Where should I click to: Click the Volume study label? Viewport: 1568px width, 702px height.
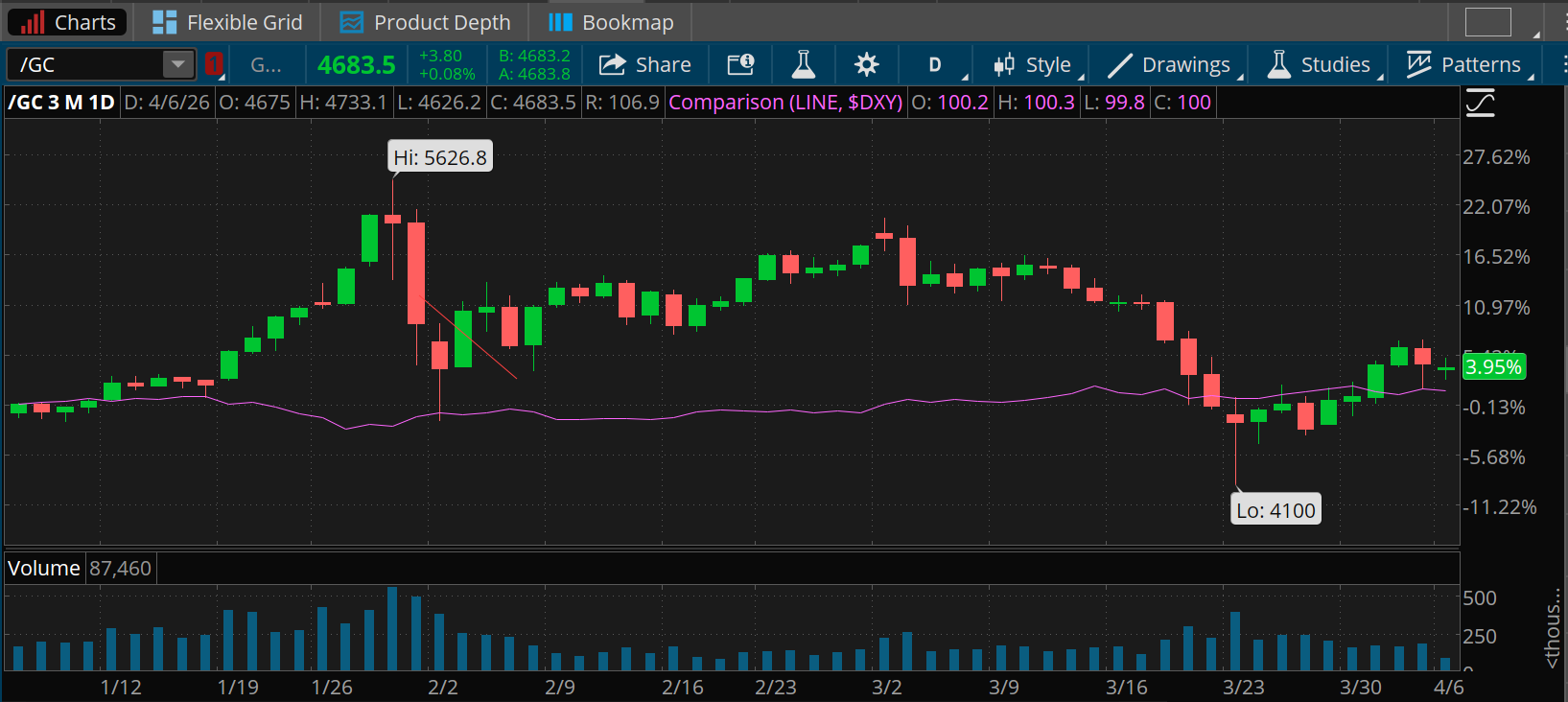click(44, 569)
